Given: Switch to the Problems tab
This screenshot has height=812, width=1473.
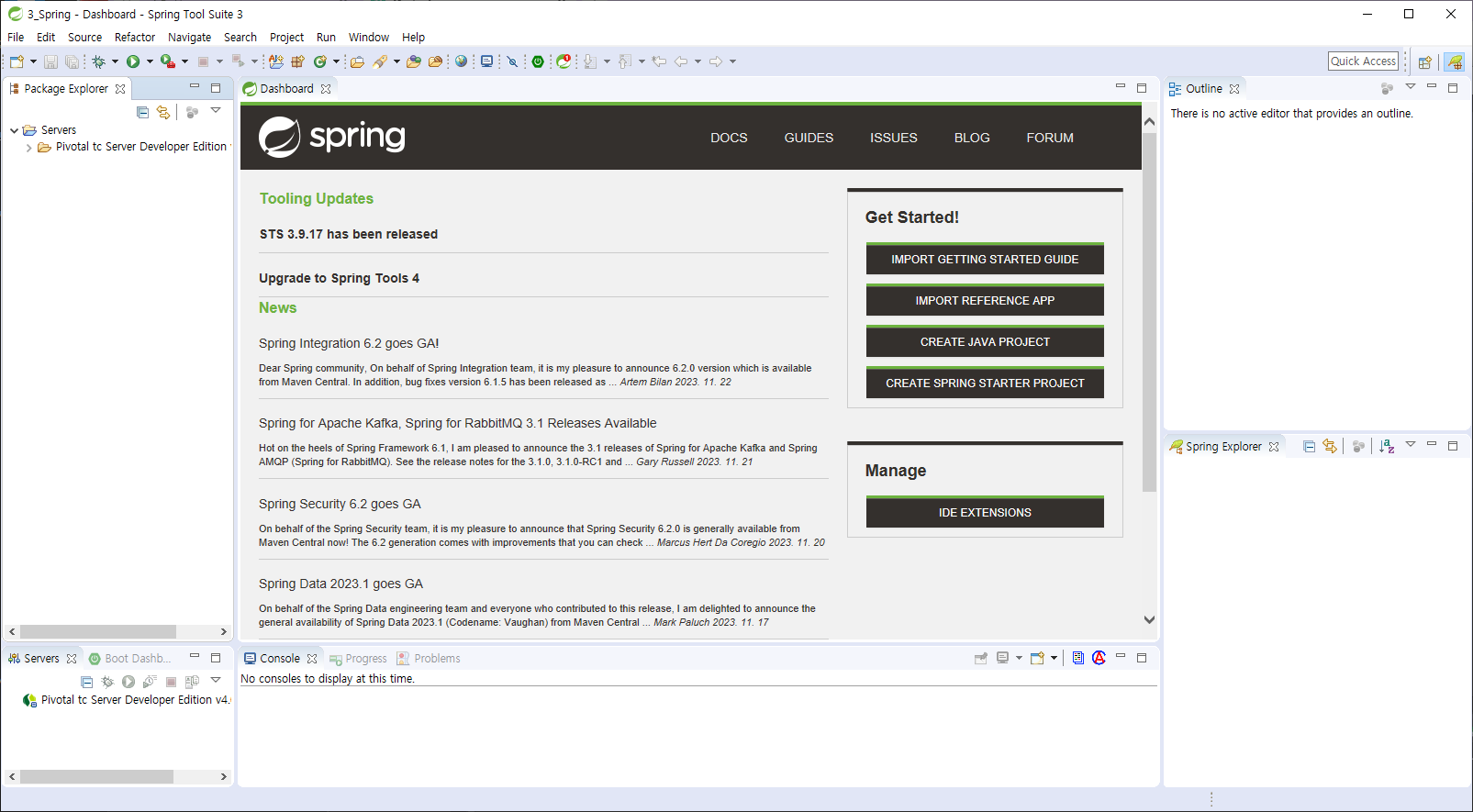Looking at the screenshot, I should pyautogui.click(x=429, y=659).
